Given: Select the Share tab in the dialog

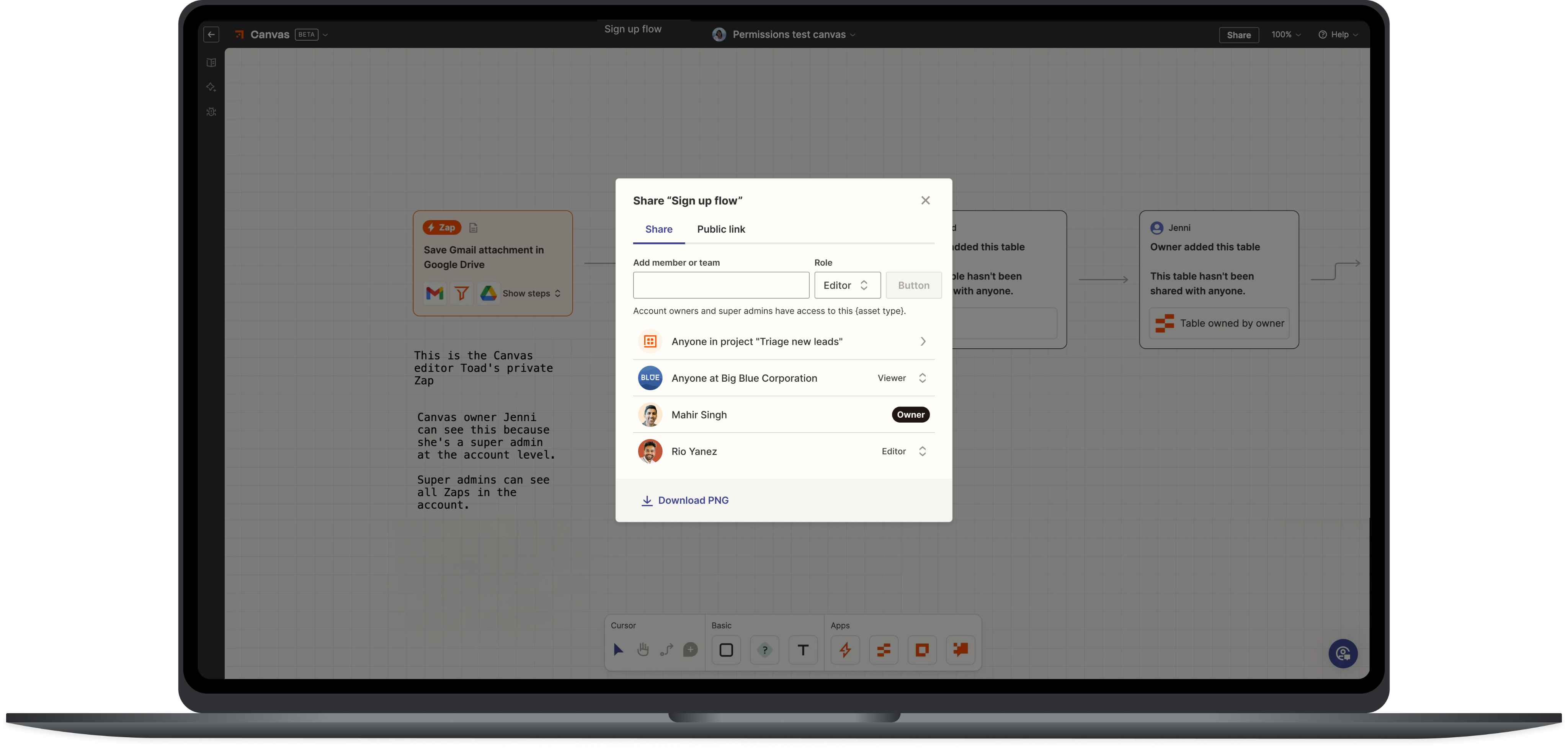Looking at the screenshot, I should (x=658, y=229).
